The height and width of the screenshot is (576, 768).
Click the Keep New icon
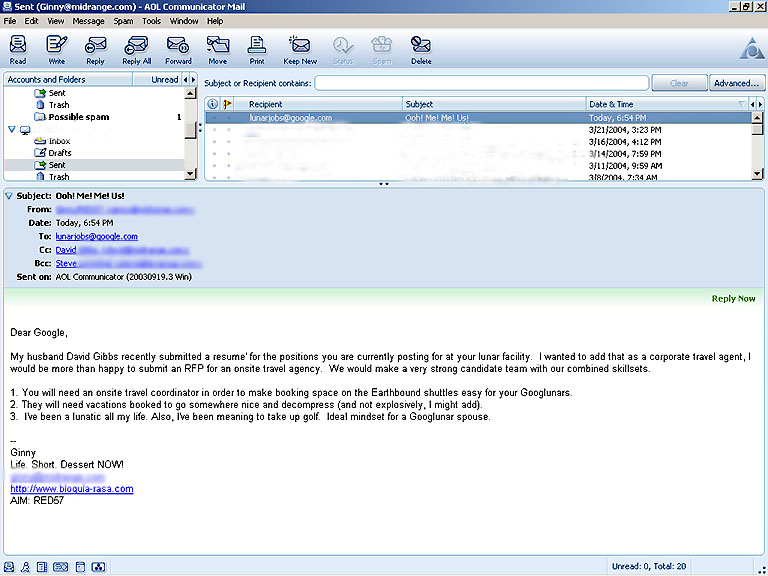[300, 49]
